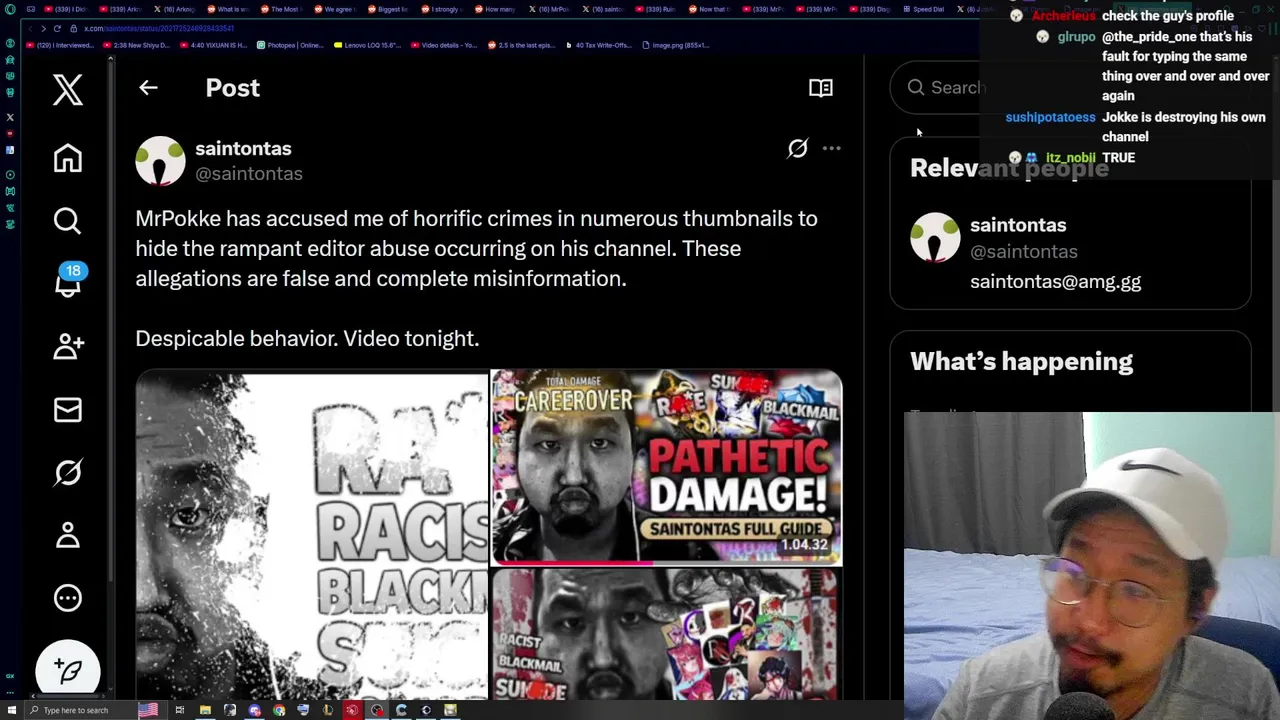Open Notifications bell with 18 badge
The image size is (1280, 720).
click(69, 282)
